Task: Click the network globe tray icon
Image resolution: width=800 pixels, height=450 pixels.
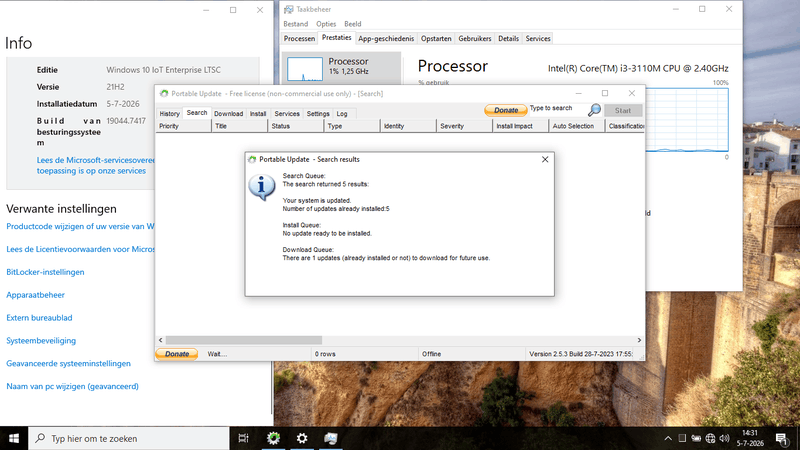Action: tap(710, 438)
